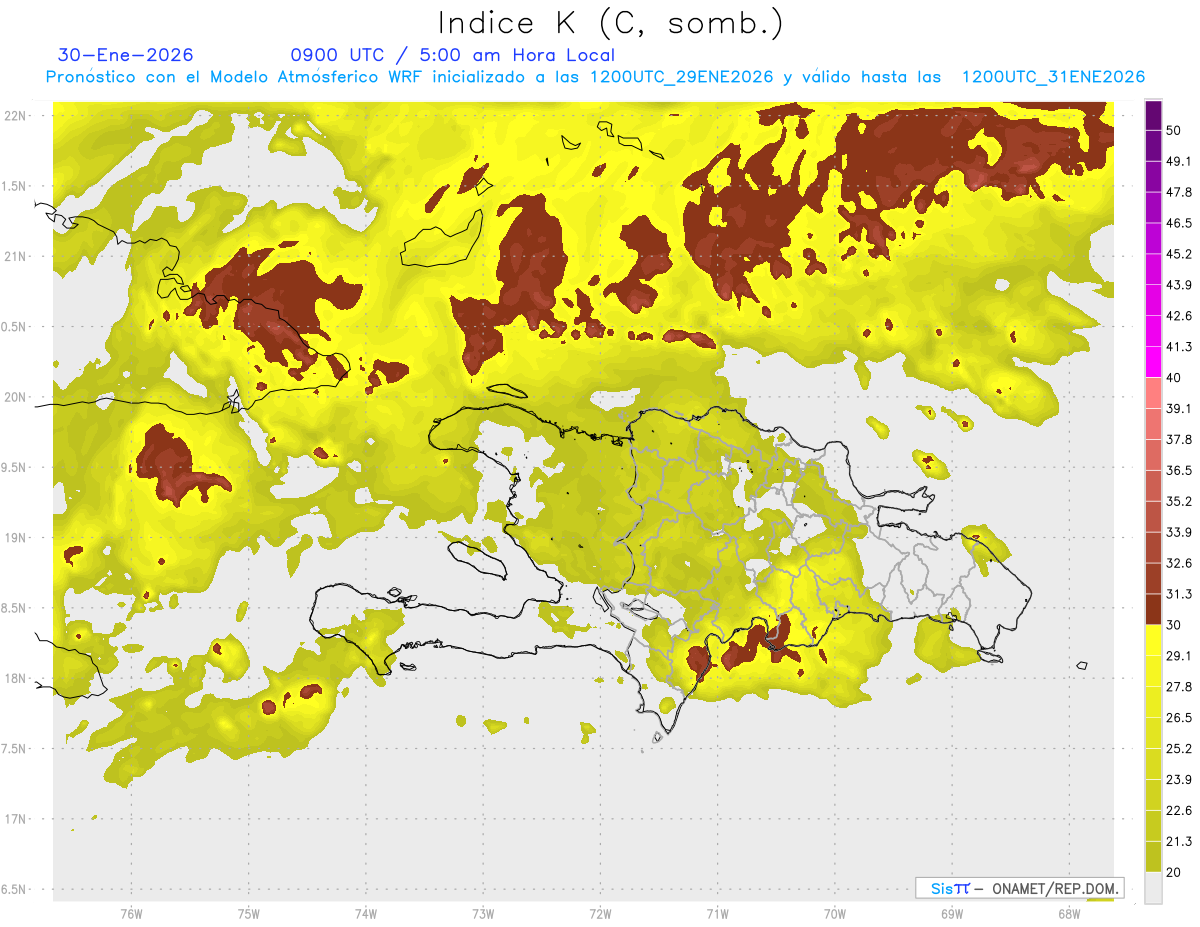Viewport: 1200px width, 927px height.
Task: Click the 21N latitude label
Action: [16, 256]
